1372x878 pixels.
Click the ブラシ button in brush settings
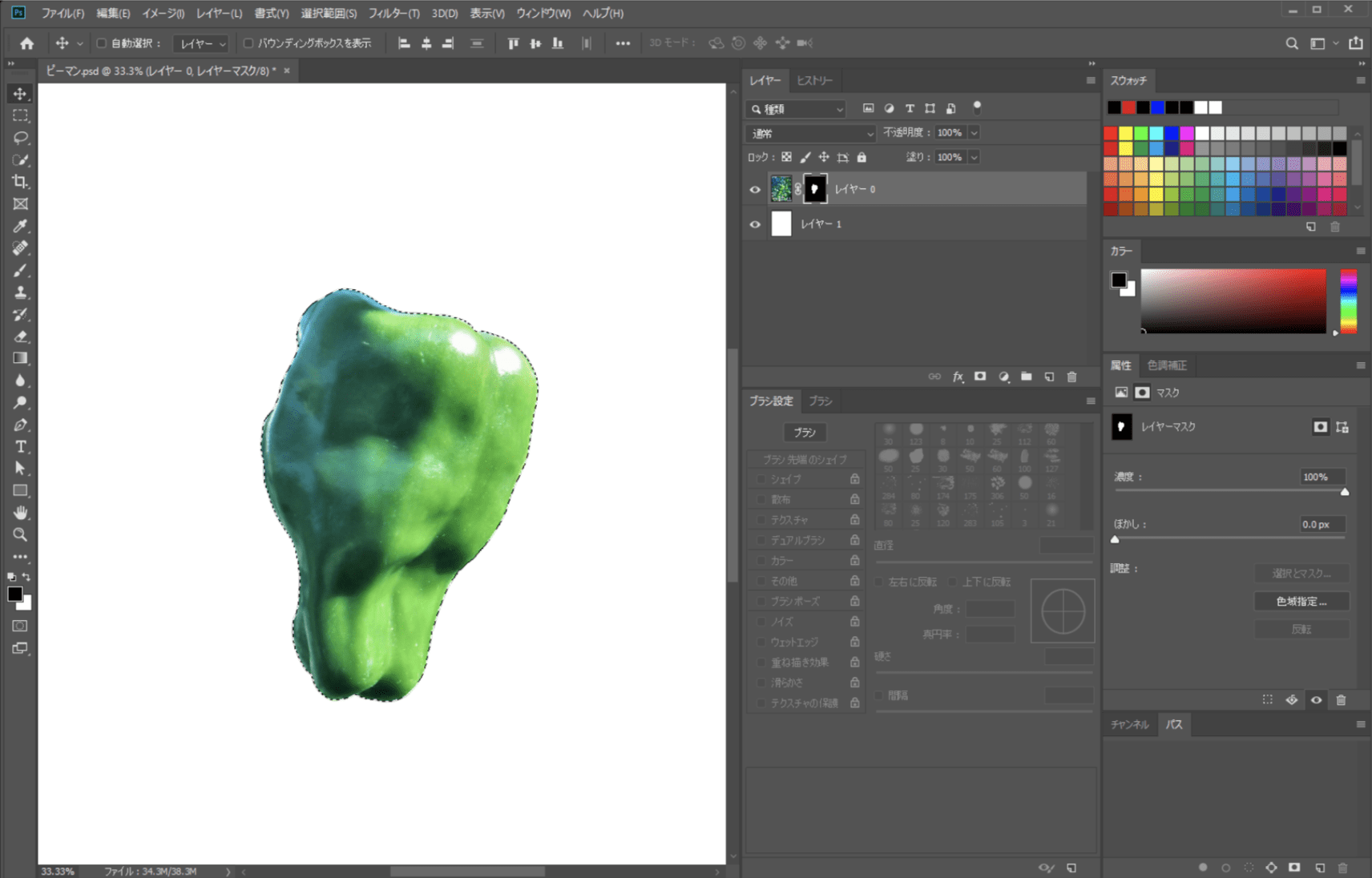(805, 433)
